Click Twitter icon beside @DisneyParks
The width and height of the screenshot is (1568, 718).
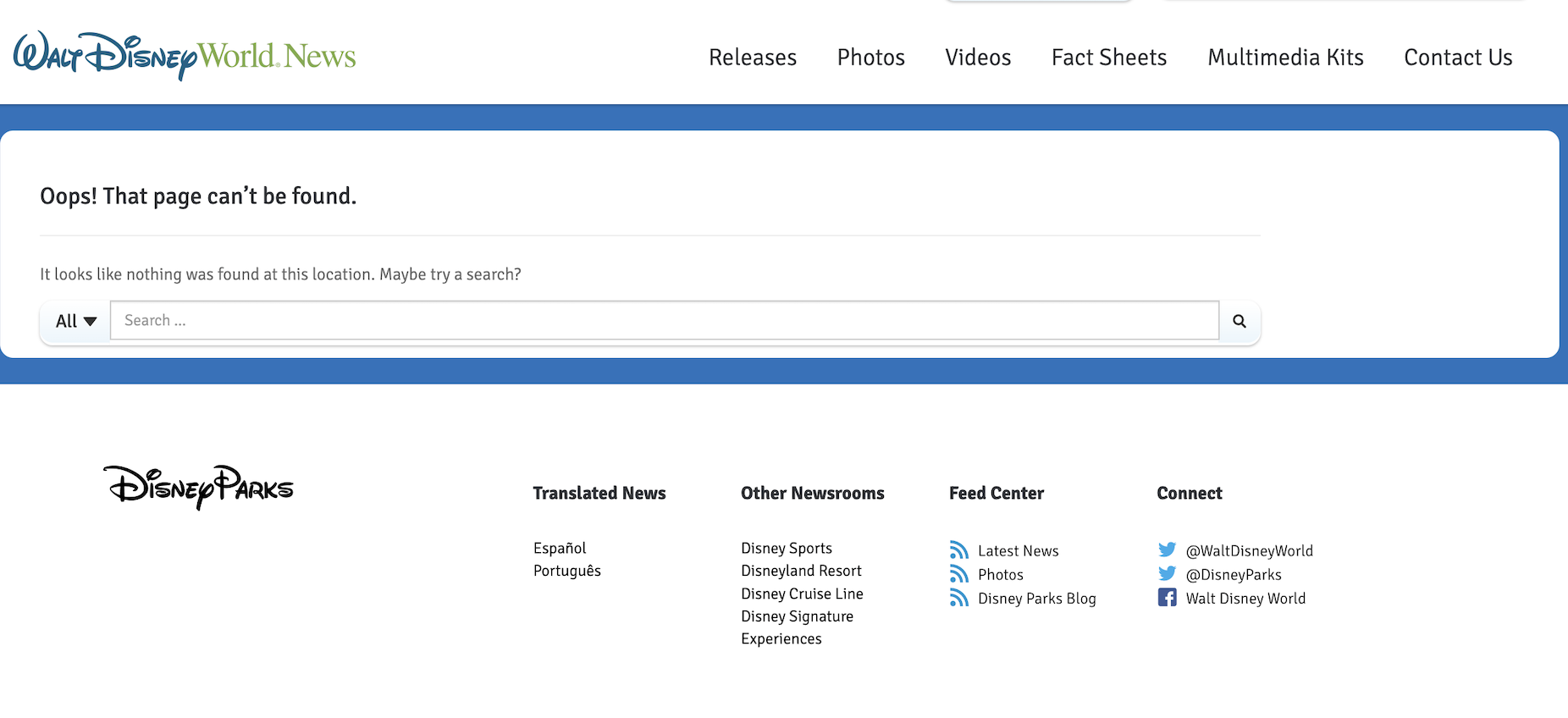point(1167,574)
